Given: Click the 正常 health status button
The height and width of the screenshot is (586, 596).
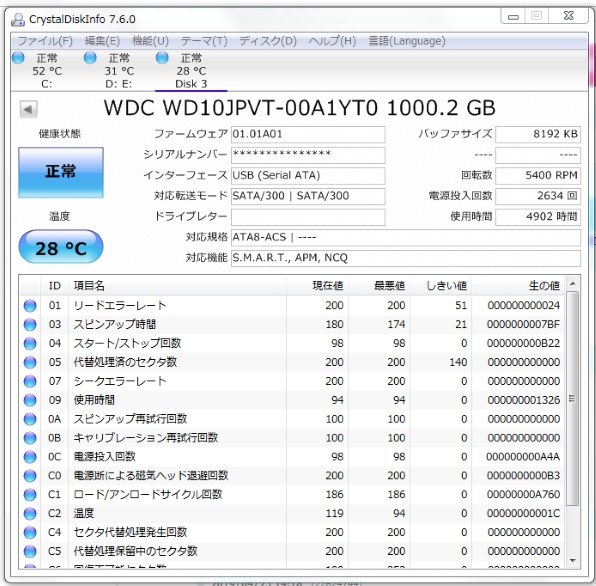Looking at the screenshot, I should [61, 173].
